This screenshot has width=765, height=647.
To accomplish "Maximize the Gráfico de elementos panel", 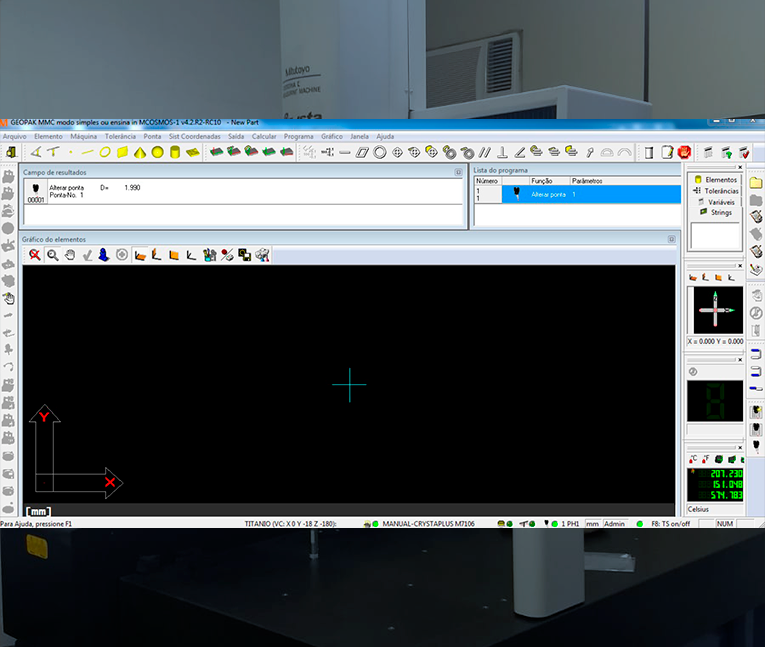I will pos(671,239).
